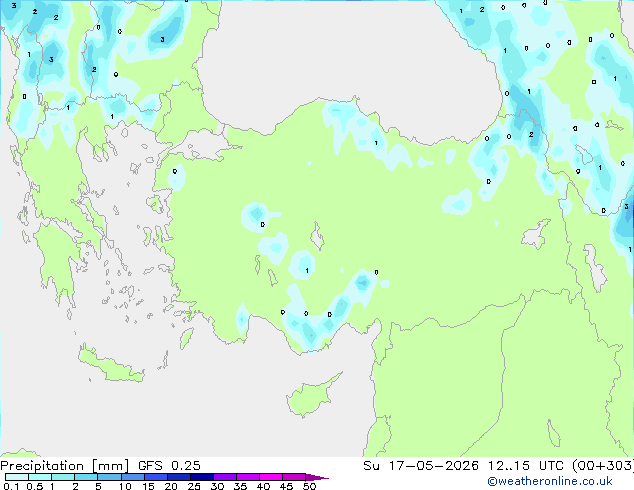
Task: Click the legend value label '40'
Action: coord(263,486)
